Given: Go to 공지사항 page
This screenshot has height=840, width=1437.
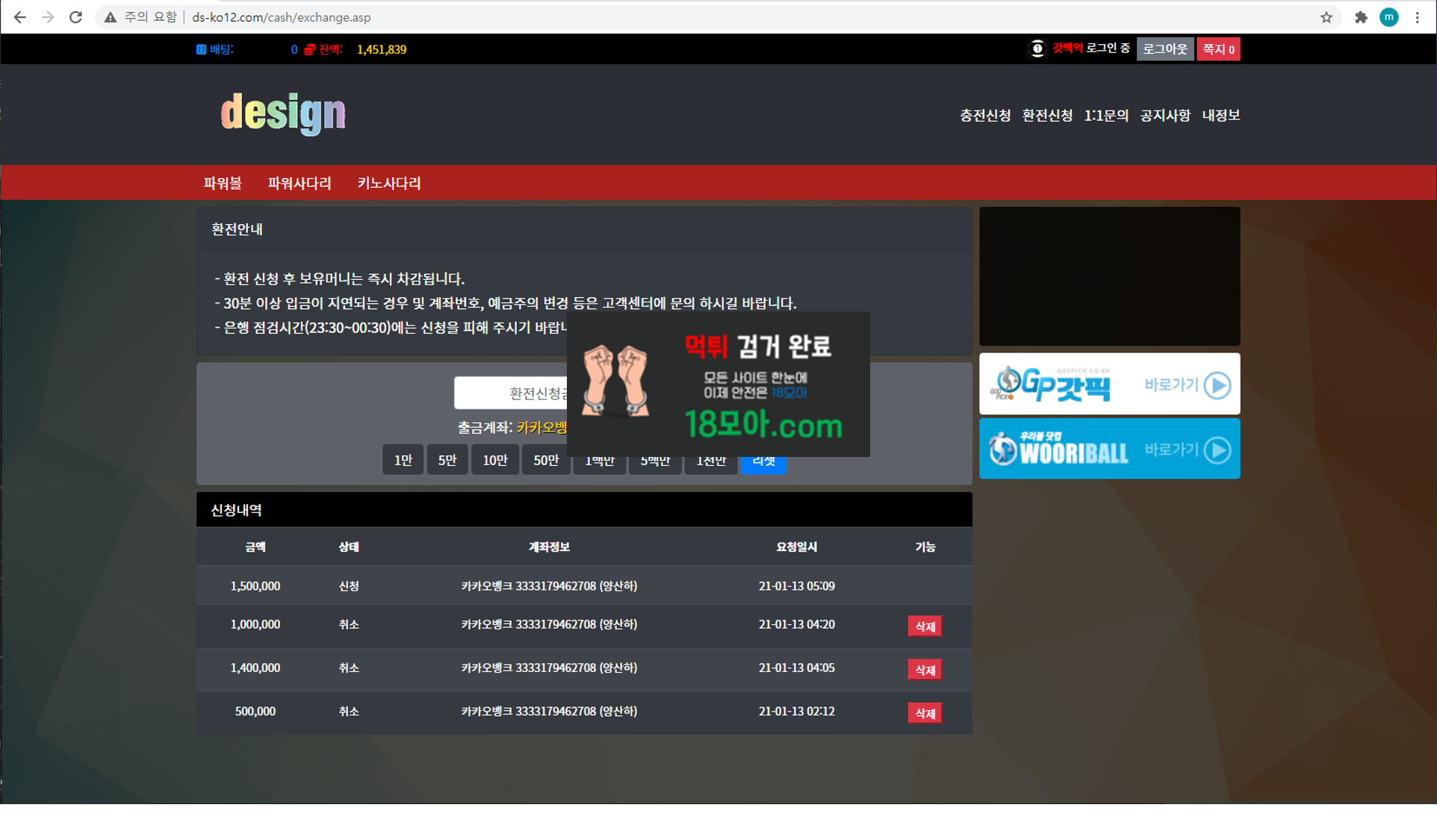Looking at the screenshot, I should coord(1164,115).
